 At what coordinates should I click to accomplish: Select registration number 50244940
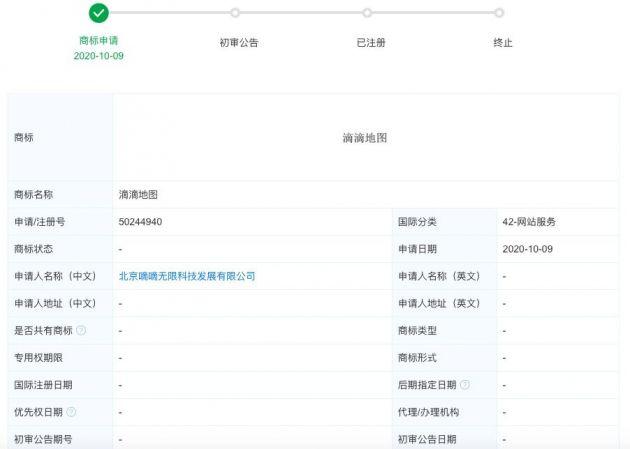[140, 222]
